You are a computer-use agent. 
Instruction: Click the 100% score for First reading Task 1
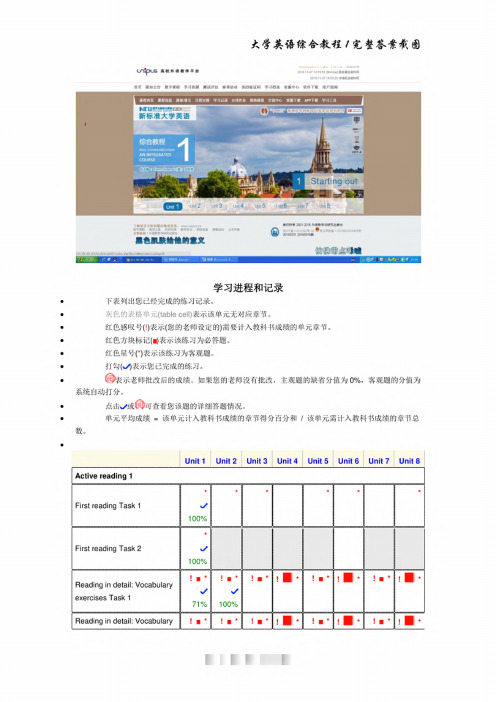(x=197, y=518)
